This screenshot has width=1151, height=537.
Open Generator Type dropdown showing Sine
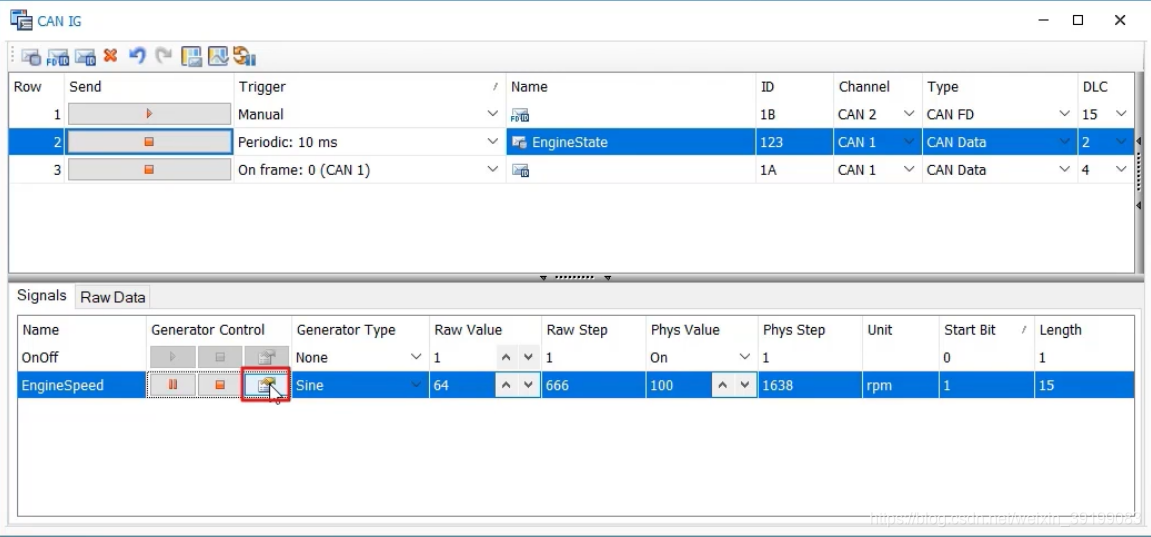tap(416, 385)
